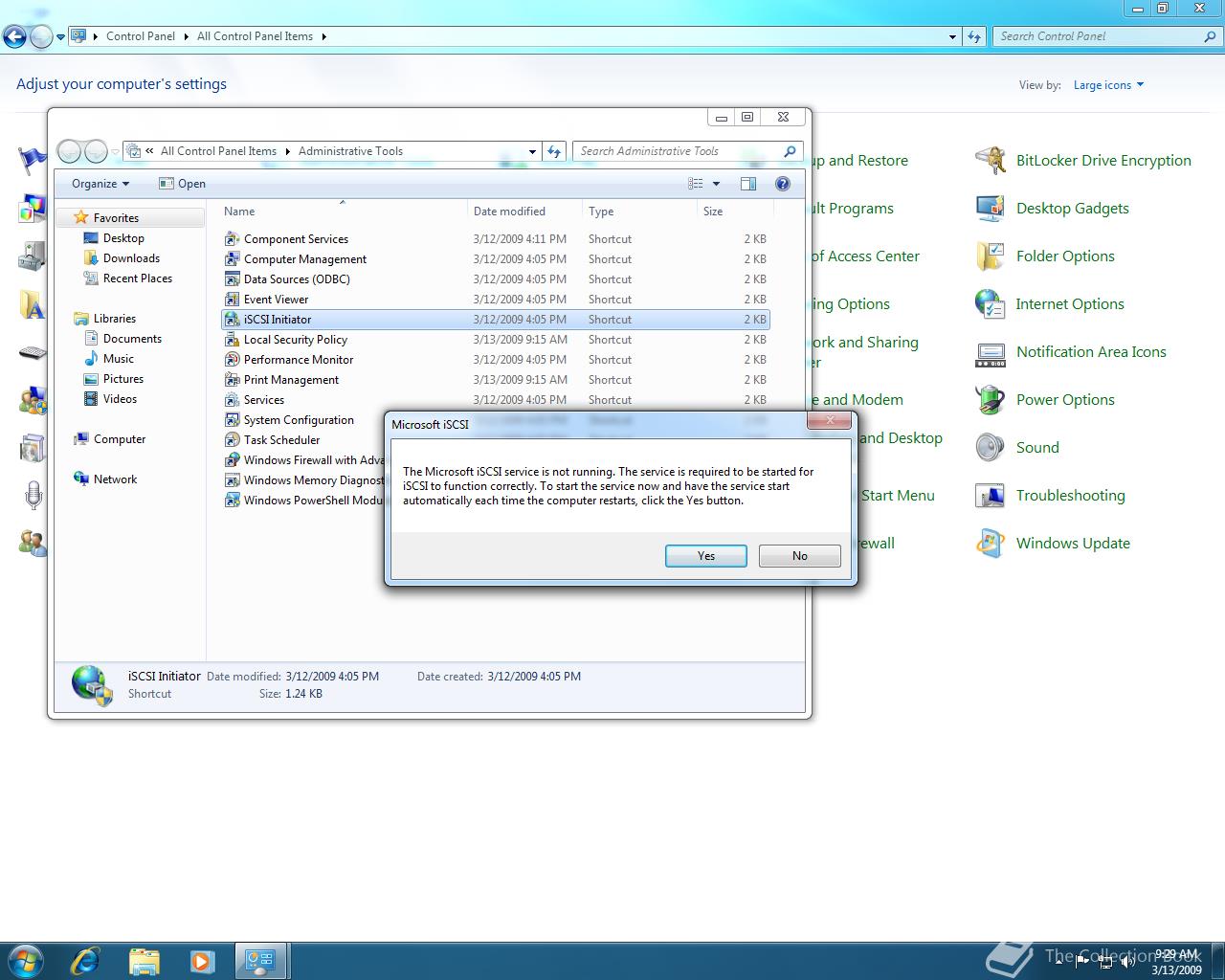Select Task Scheduler icon
Image resolution: width=1225 pixels, height=980 pixels.
232,440
